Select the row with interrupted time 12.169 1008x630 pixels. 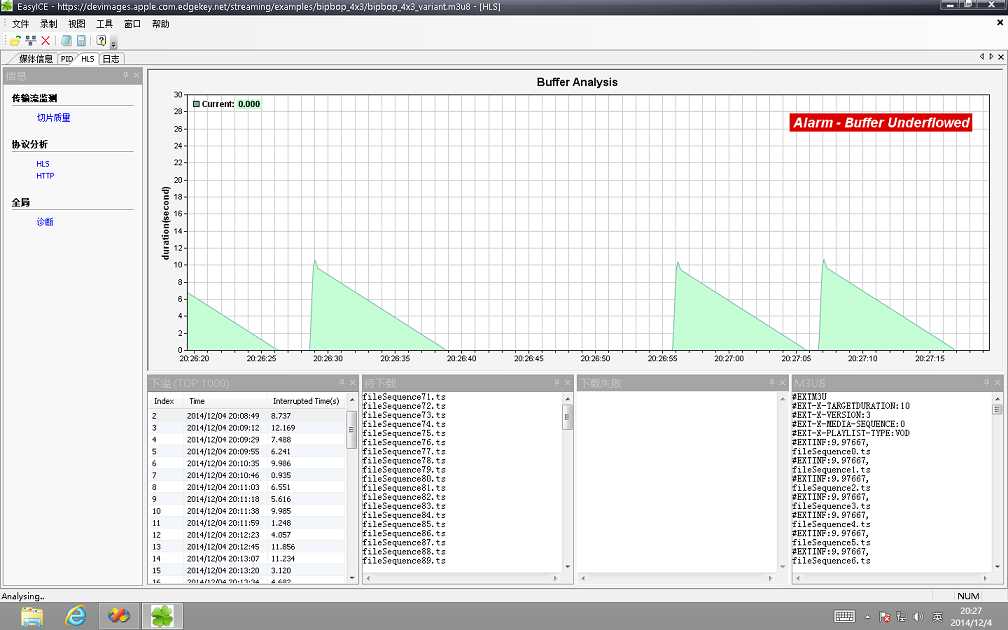coord(248,428)
